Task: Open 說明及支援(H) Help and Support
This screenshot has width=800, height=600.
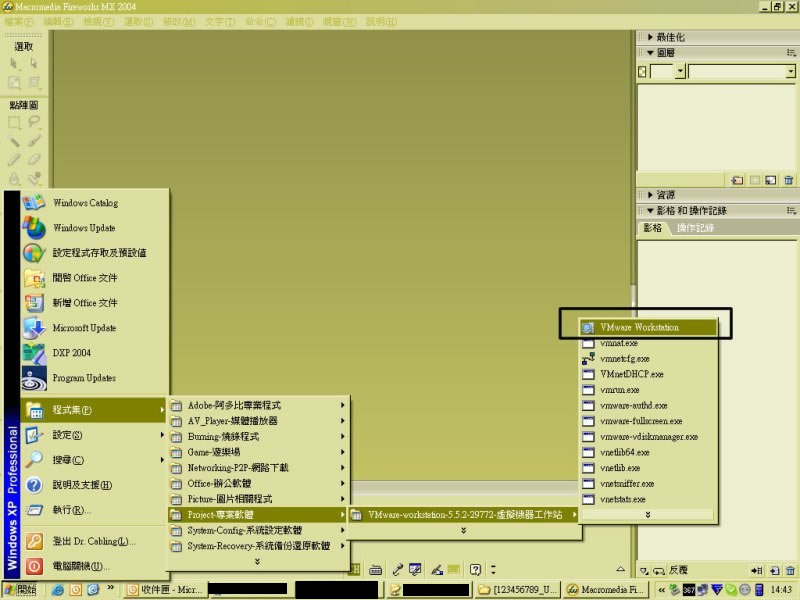Action: tap(94, 485)
